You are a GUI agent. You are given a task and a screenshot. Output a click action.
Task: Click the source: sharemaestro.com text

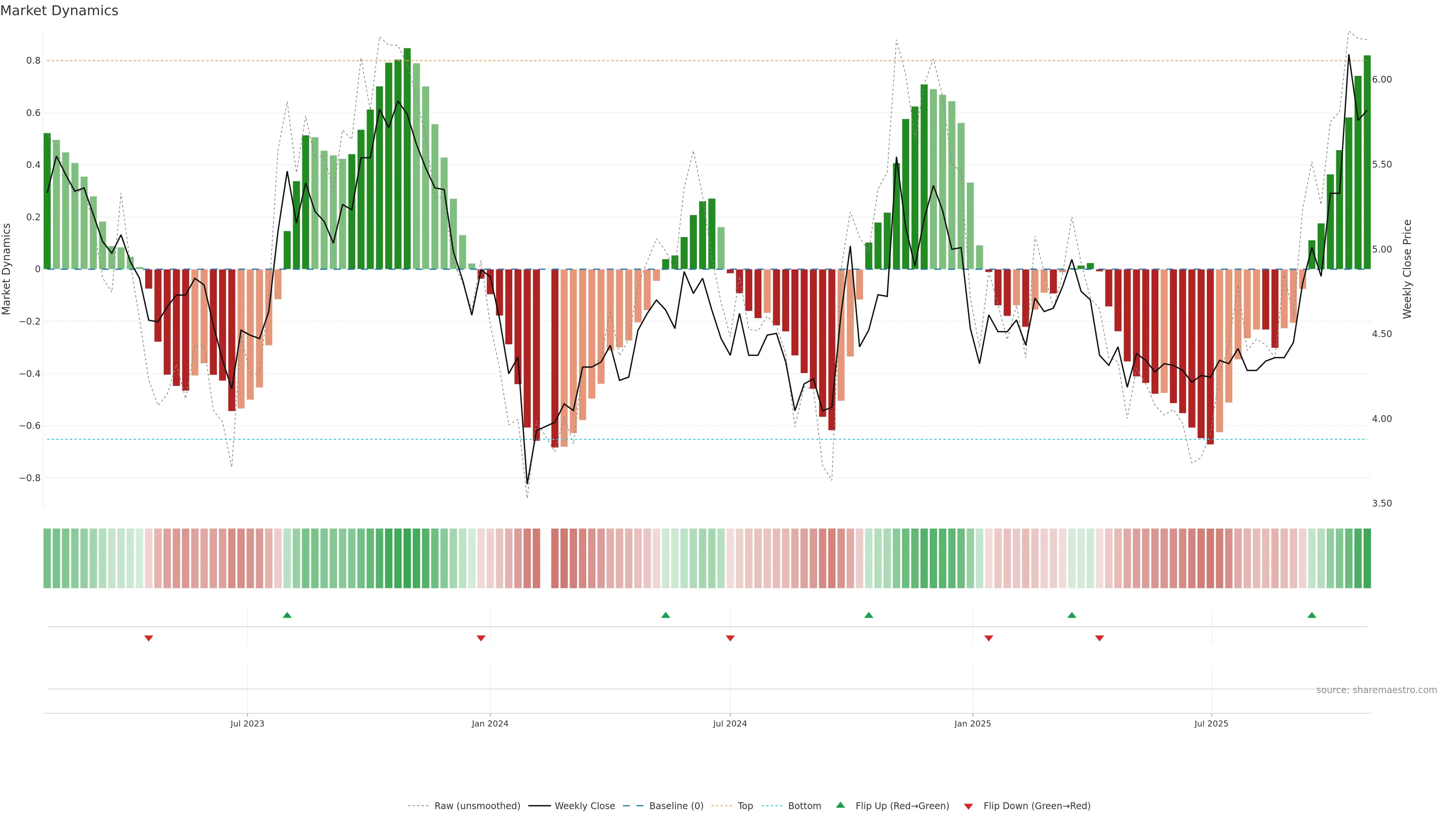(x=1376, y=690)
